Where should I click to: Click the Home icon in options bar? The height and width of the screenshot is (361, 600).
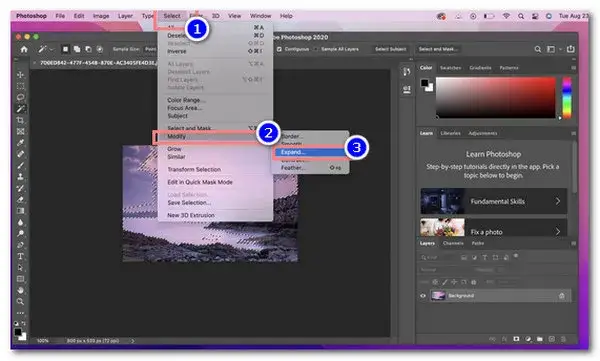[24, 49]
